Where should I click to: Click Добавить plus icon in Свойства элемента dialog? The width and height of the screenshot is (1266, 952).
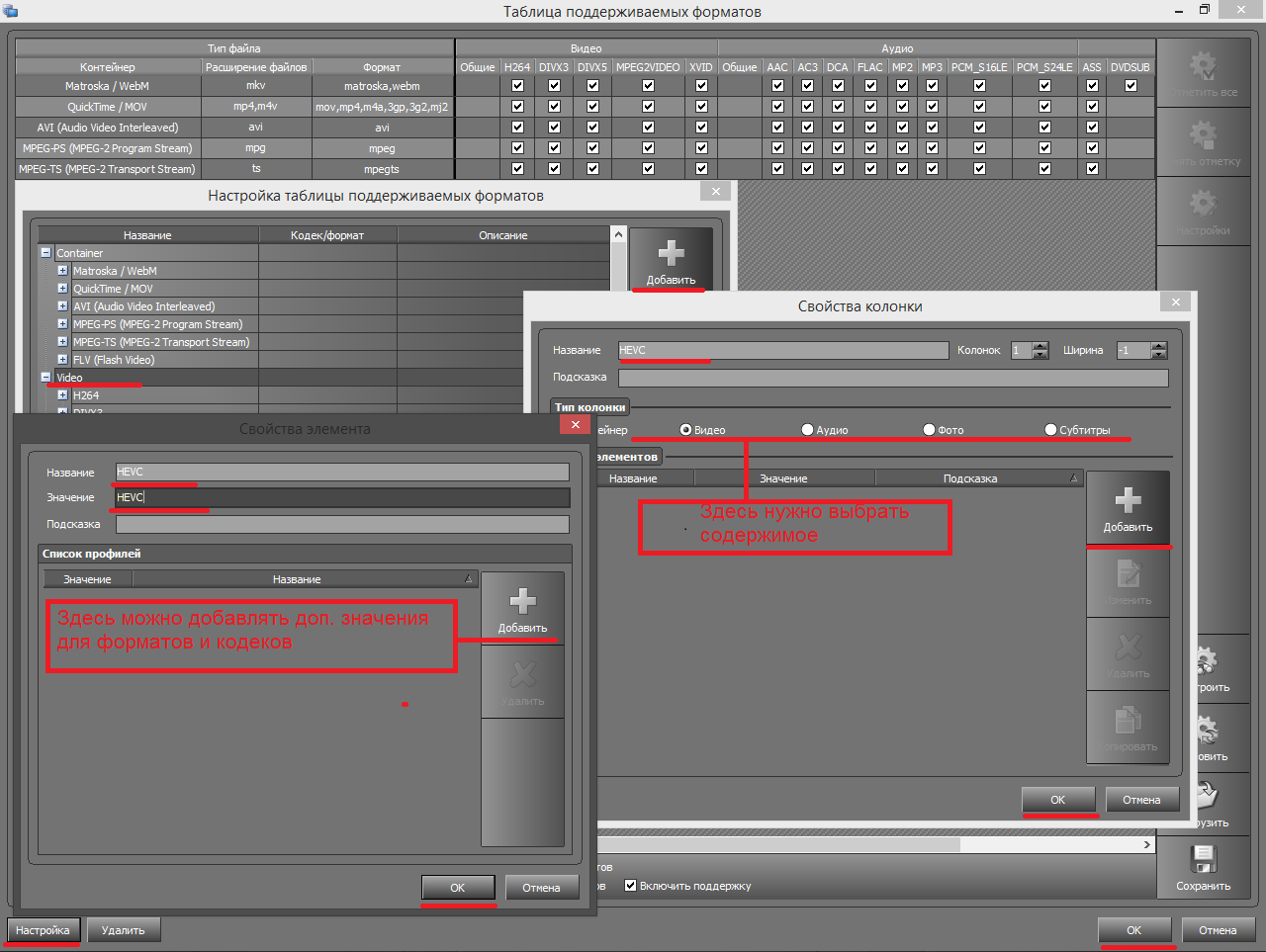tap(522, 603)
